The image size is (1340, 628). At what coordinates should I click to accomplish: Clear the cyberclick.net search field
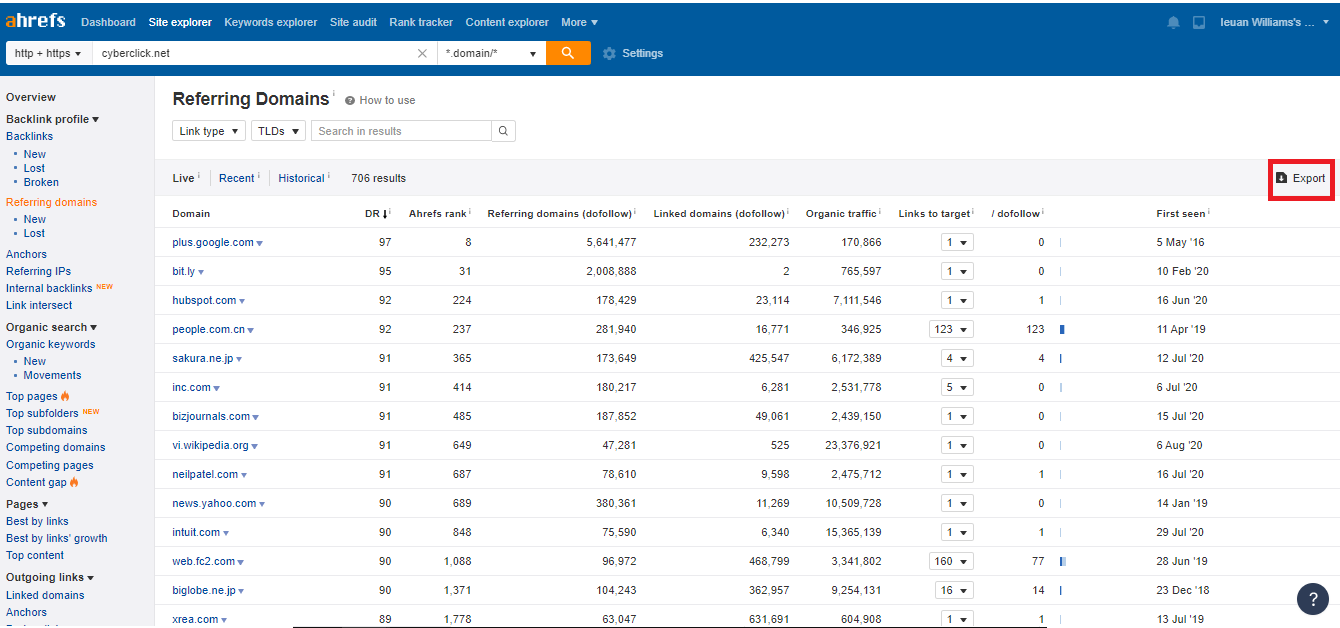pos(422,53)
